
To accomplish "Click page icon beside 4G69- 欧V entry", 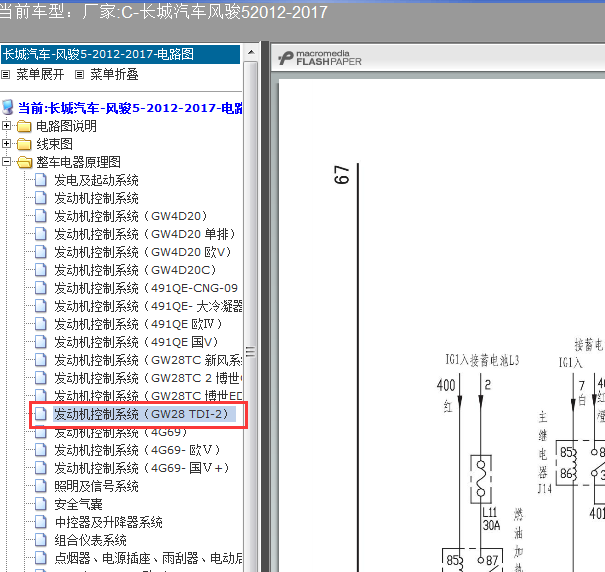I will coord(41,450).
